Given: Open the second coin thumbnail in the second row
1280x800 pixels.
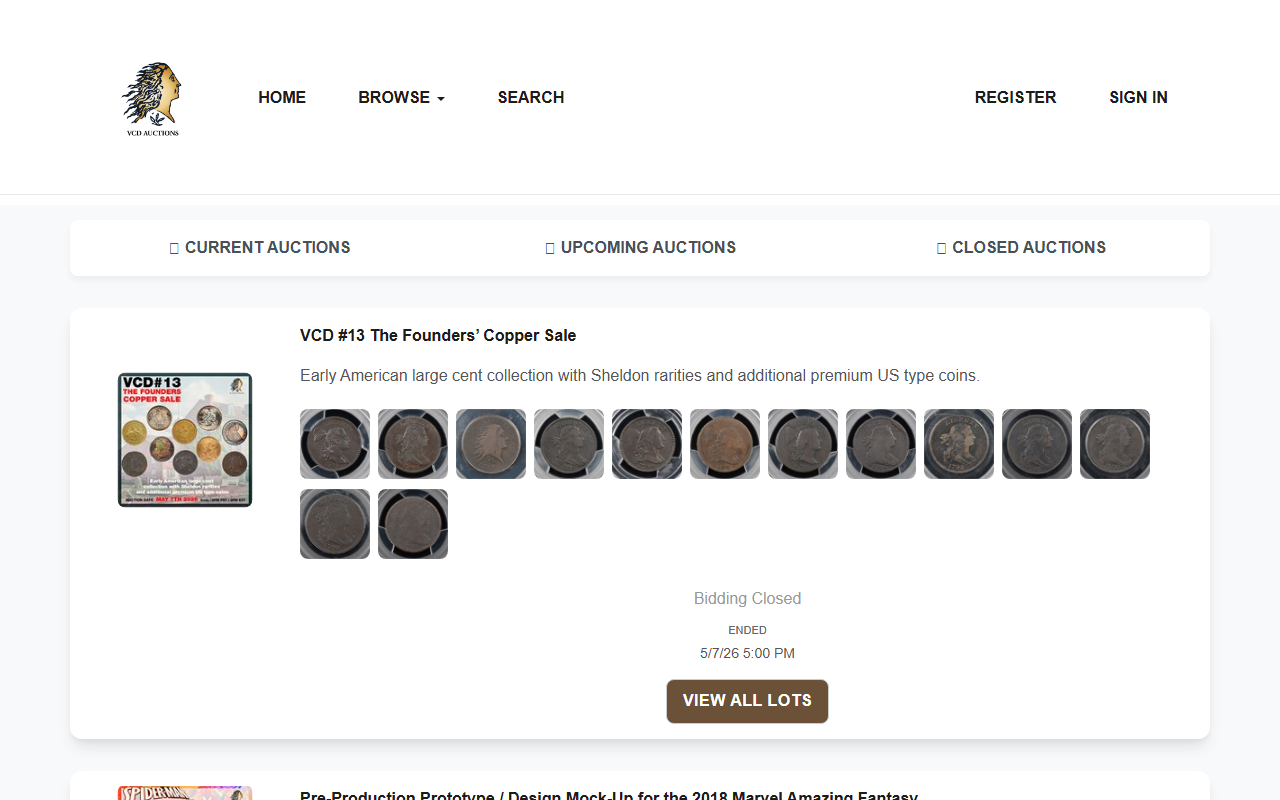Looking at the screenshot, I should click(x=413, y=524).
